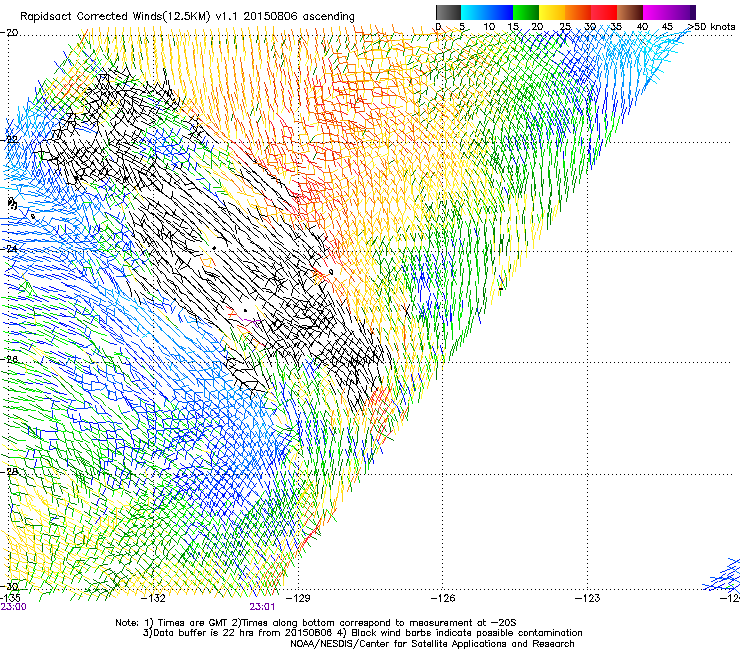Click the legend label '10'

489,27
